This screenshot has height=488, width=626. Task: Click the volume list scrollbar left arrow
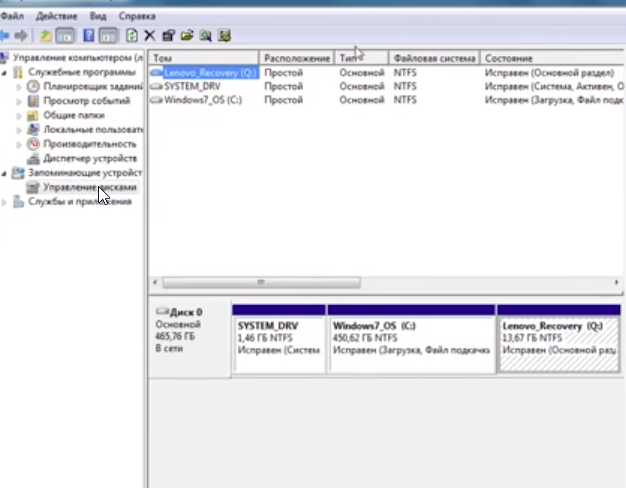[x=155, y=283]
